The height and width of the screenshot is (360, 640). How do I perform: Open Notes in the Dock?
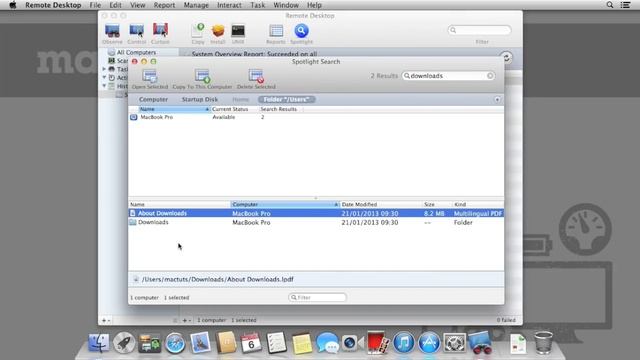pos(302,342)
